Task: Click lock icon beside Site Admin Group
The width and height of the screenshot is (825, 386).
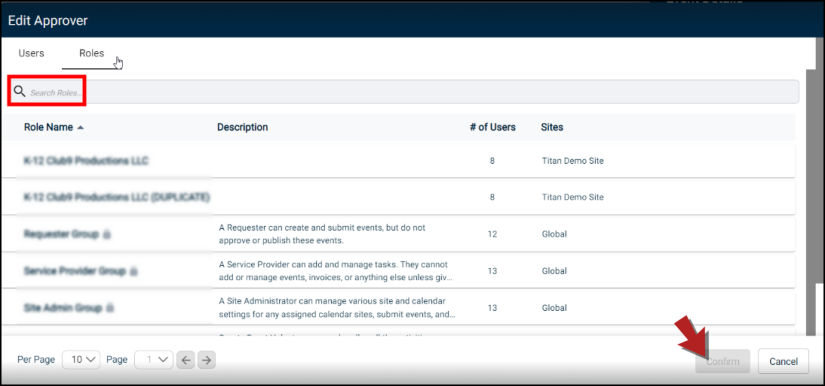Action: [x=110, y=308]
